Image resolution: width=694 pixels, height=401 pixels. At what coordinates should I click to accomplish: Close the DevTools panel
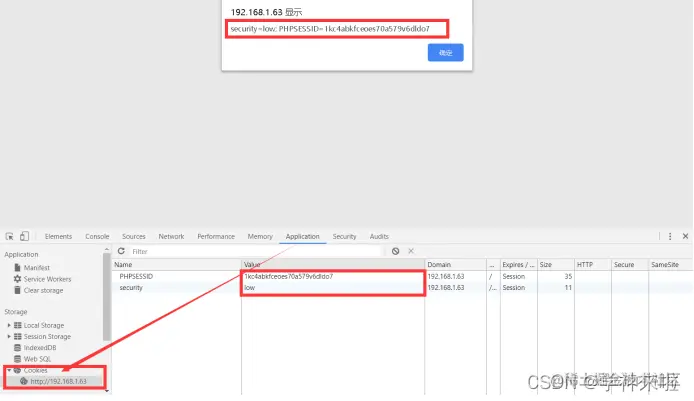click(685, 236)
